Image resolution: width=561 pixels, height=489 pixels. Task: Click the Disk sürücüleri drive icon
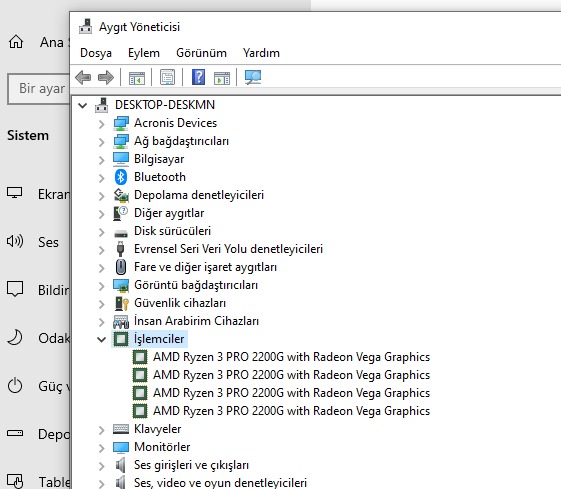tap(121, 234)
